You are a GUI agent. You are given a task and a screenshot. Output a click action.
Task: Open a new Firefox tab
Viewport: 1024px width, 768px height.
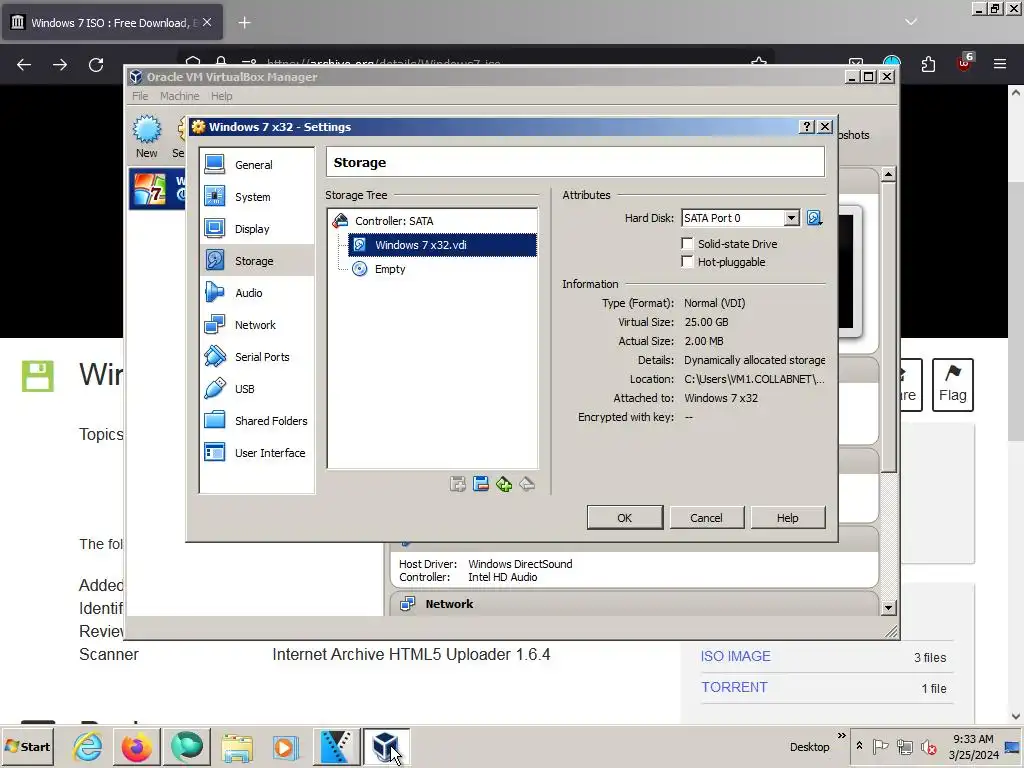[244, 23]
